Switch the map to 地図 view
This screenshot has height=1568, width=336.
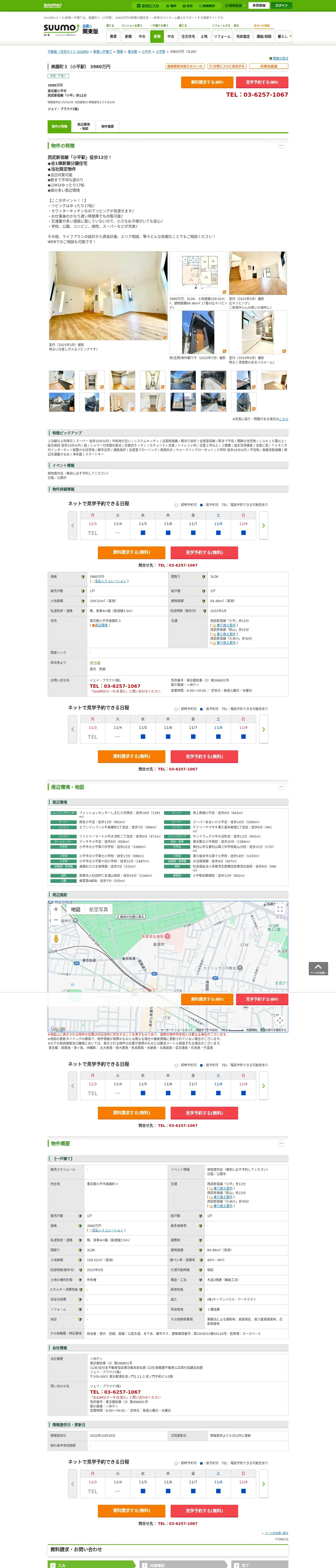76,909
